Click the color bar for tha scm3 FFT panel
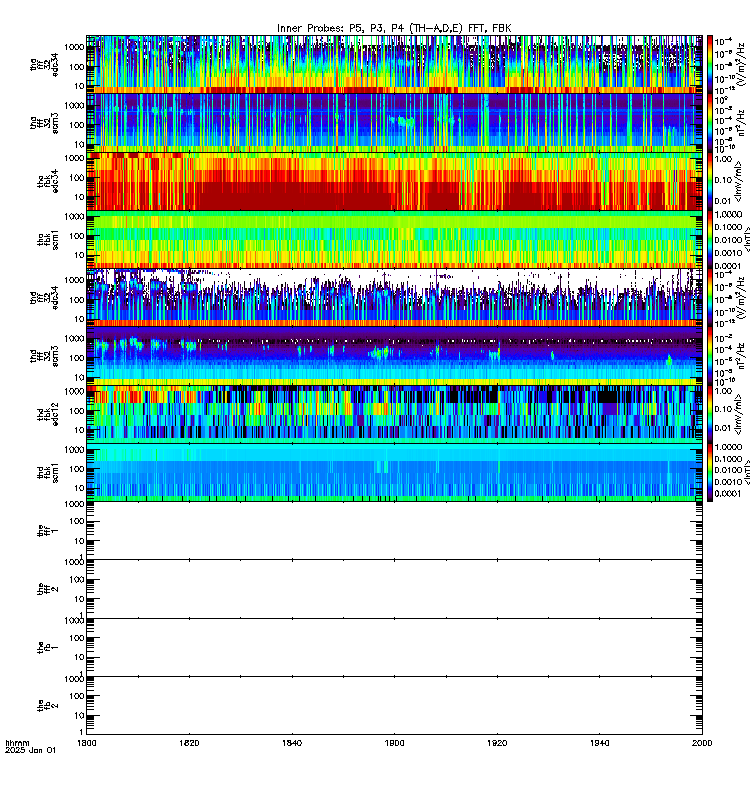The width and height of the screenshot is (750, 800). pyautogui.click(x=710, y=123)
